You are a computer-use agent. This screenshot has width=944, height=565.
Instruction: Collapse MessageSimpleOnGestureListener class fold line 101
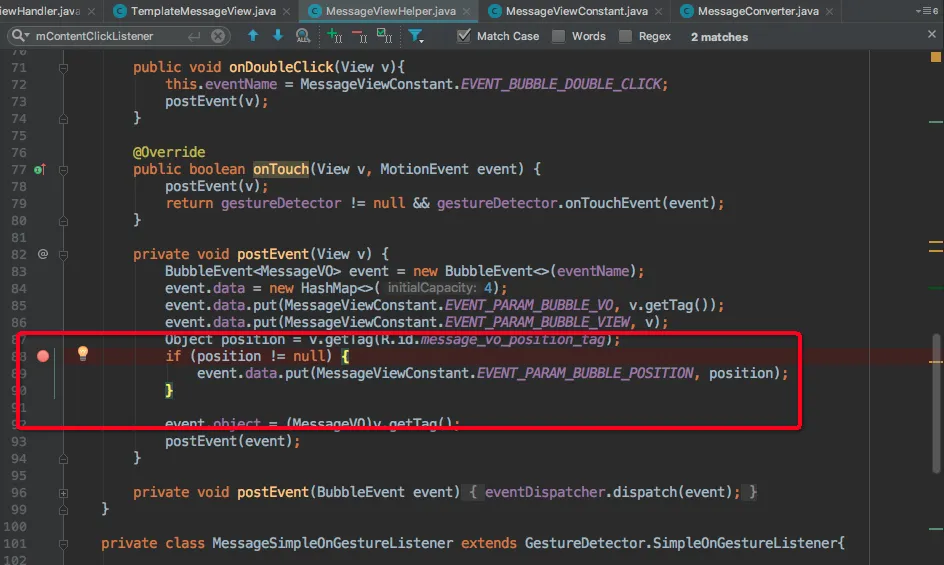point(63,544)
